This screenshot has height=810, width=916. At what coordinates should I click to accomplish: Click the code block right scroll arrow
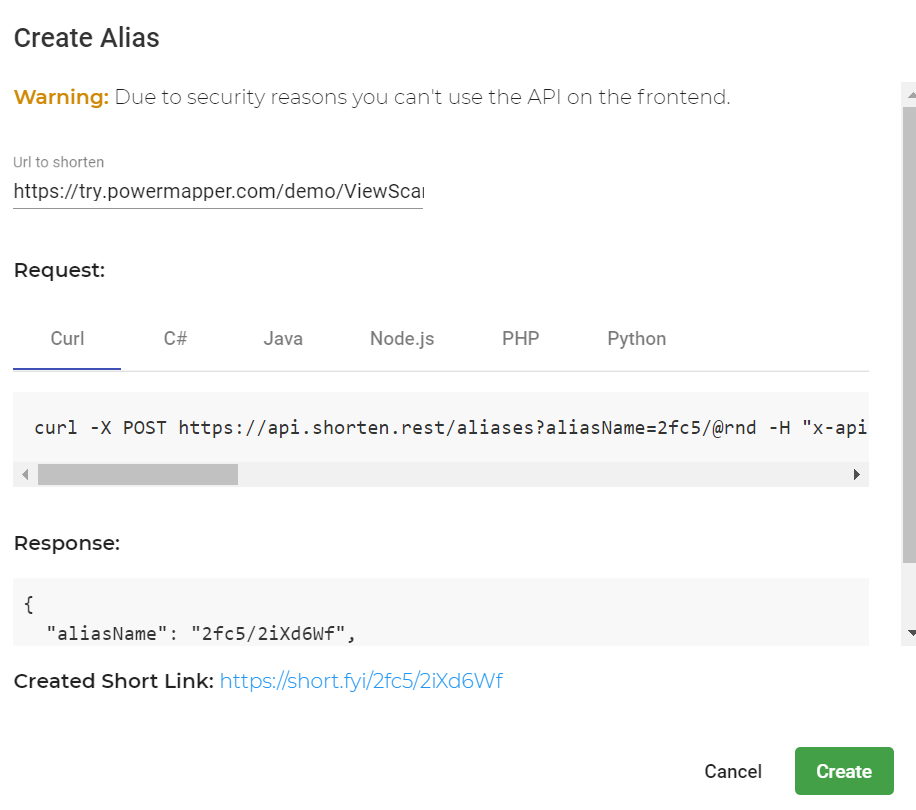tap(856, 474)
